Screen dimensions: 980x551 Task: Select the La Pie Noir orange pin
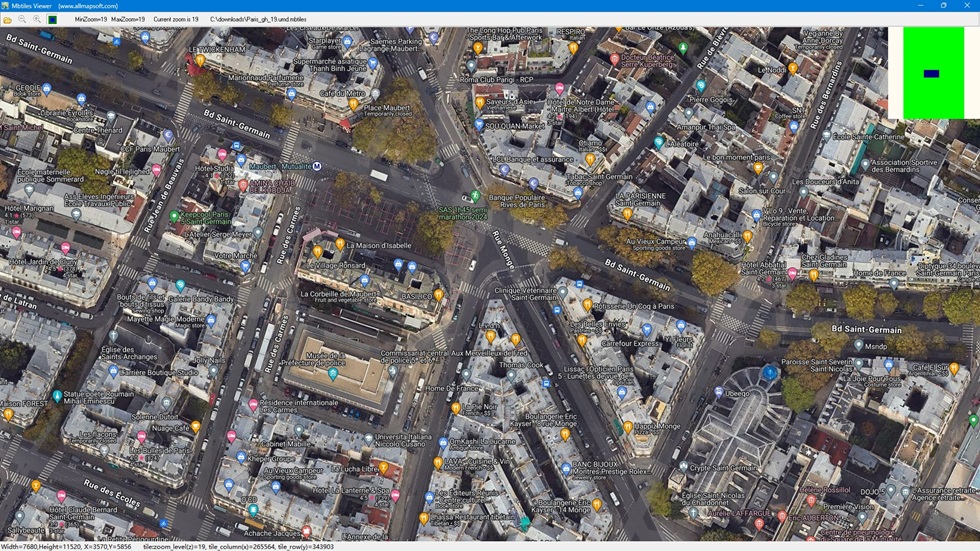[456, 408]
